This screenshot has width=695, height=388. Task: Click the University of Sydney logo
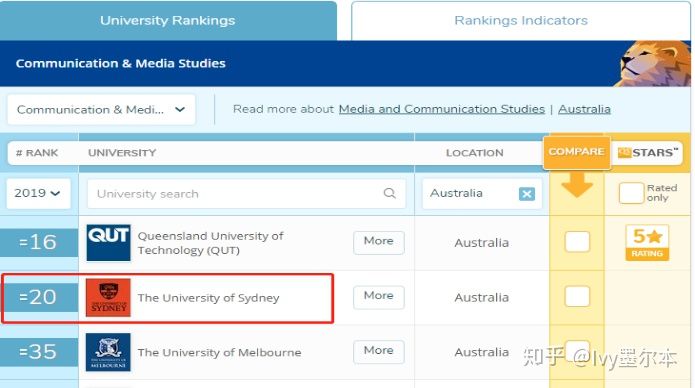[x=108, y=298]
